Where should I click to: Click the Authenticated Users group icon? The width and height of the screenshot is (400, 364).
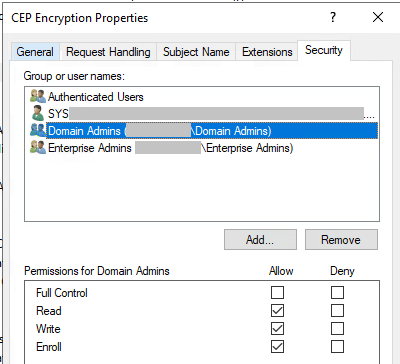point(38,96)
